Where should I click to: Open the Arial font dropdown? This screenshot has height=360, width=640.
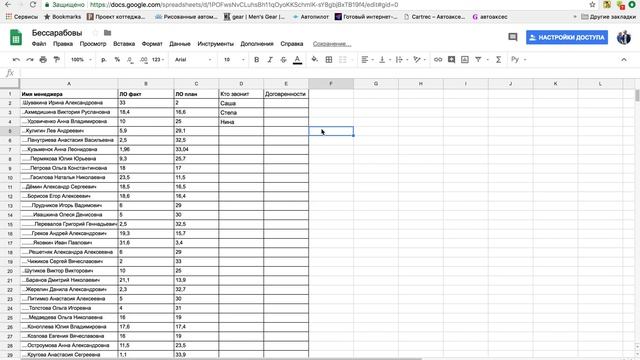coord(193,60)
